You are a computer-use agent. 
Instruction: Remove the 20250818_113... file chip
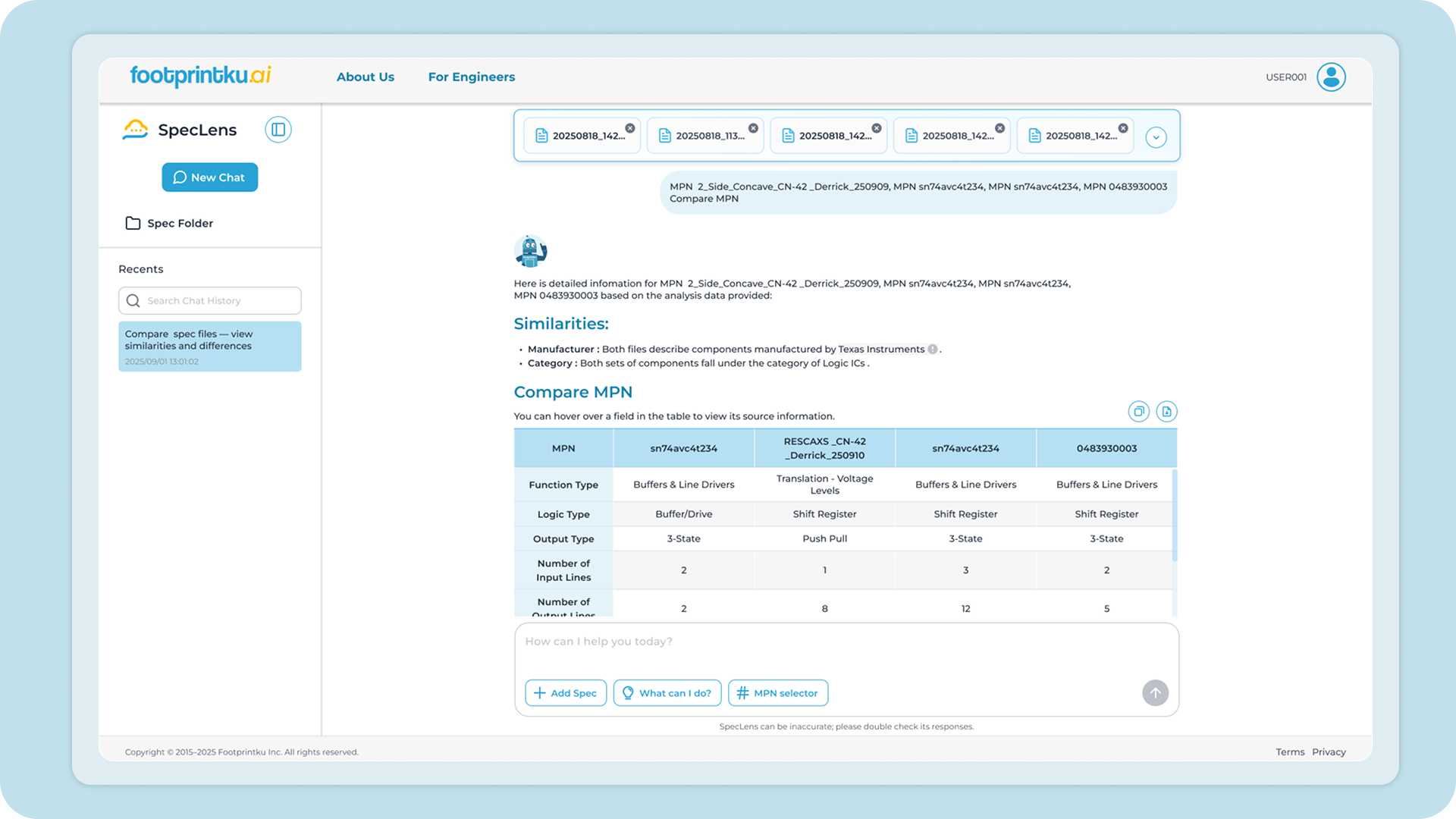click(x=753, y=128)
